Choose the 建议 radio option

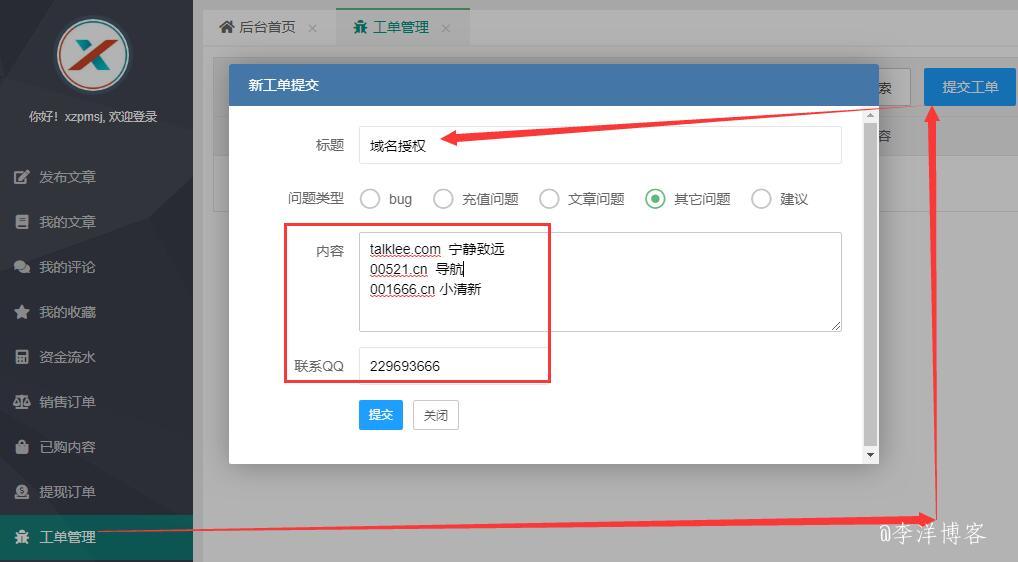coord(761,199)
